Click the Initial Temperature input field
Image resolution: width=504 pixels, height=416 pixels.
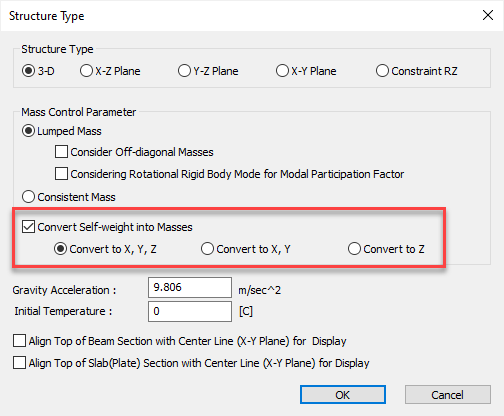pyautogui.click(x=190, y=311)
